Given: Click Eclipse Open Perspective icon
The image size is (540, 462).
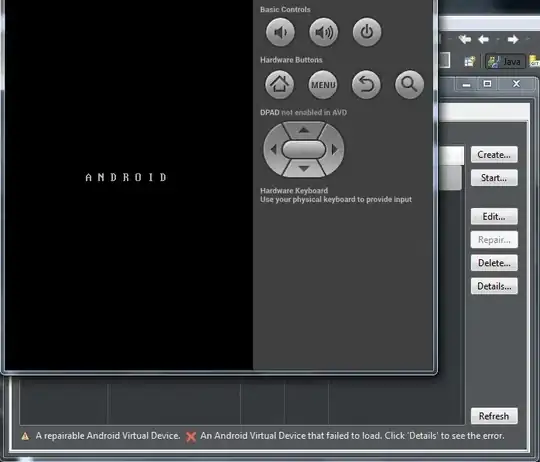Looking at the screenshot, I should pyautogui.click(x=470, y=62).
